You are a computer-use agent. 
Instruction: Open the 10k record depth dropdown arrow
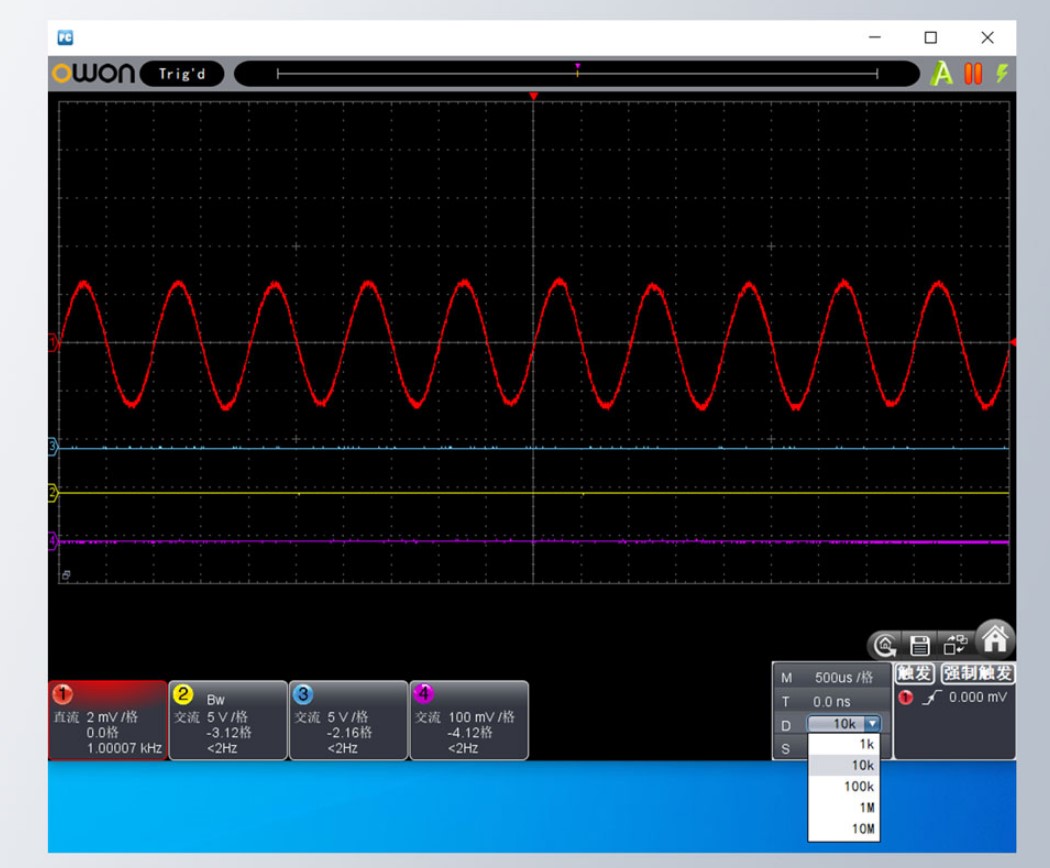(x=872, y=724)
